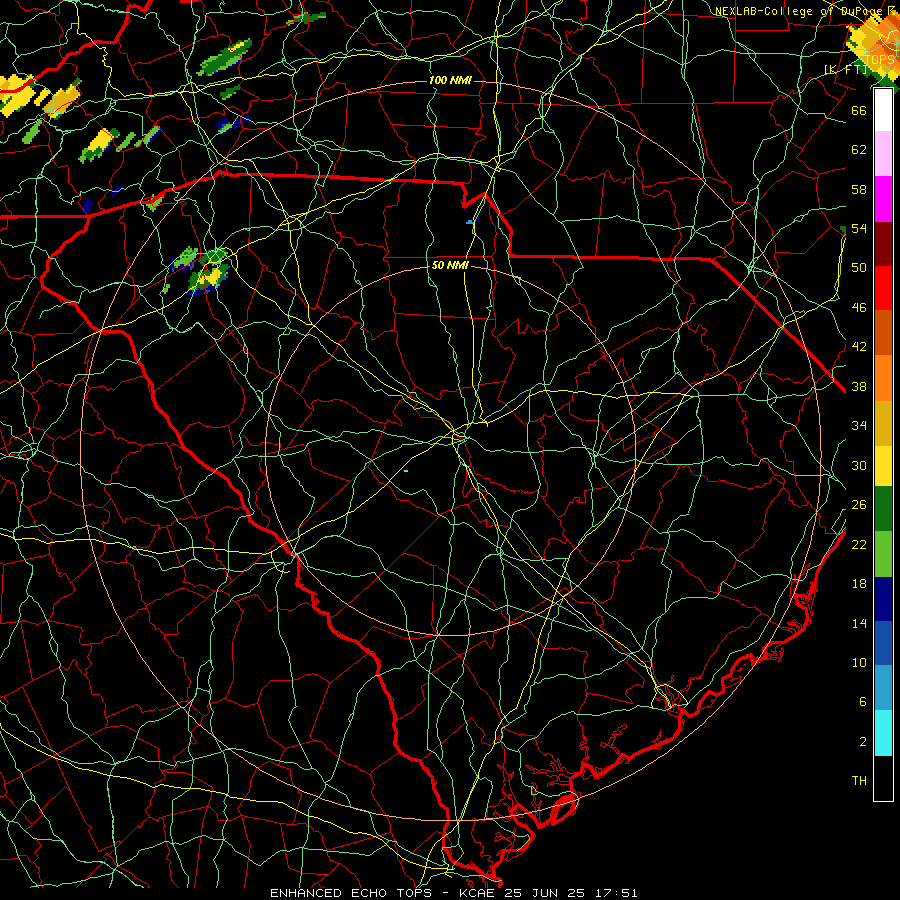Click the 6 legend value
900x900 pixels.
[863, 702]
